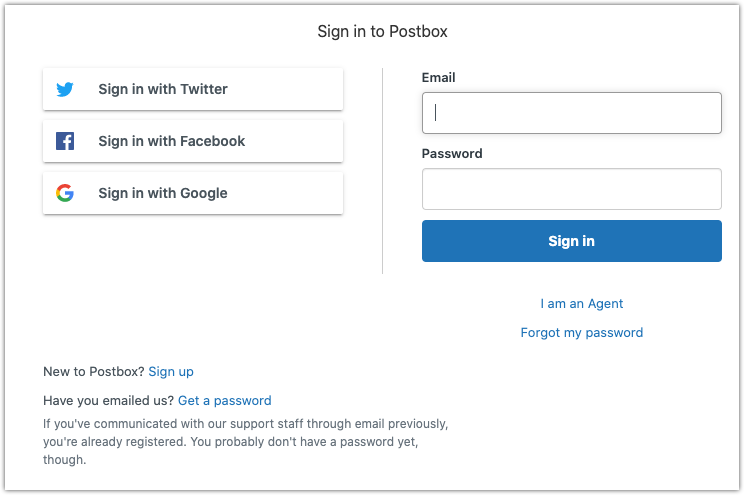Click the New to Postbox? text
Image resolution: width=744 pixels, height=495 pixels.
(93, 372)
